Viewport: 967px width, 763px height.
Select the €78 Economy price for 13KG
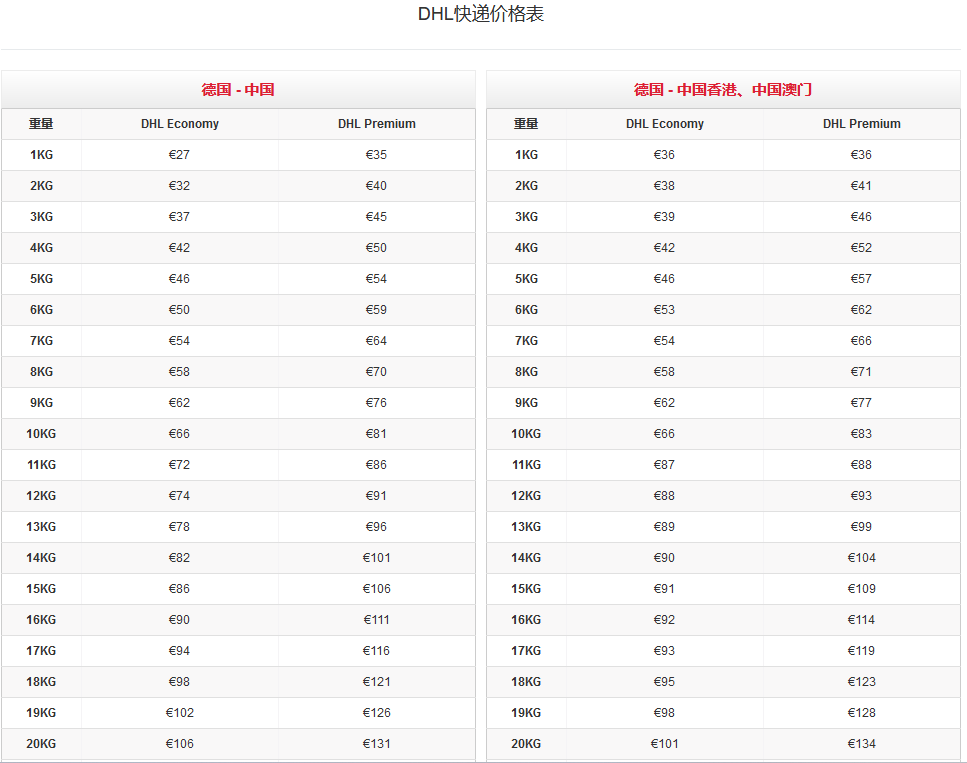[179, 527]
